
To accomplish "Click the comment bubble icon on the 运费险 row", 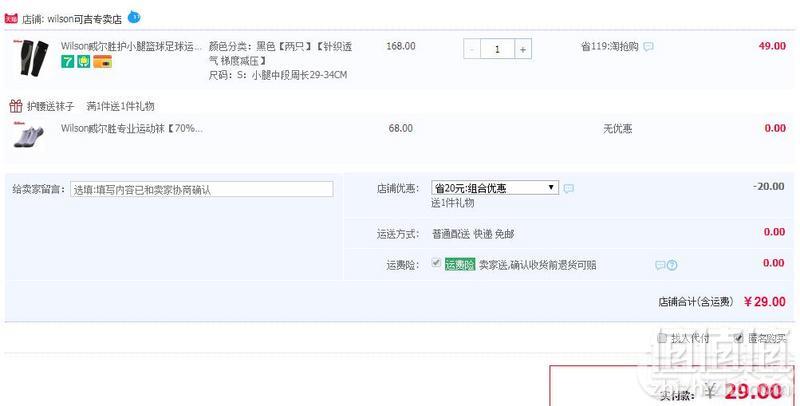I will [660, 265].
